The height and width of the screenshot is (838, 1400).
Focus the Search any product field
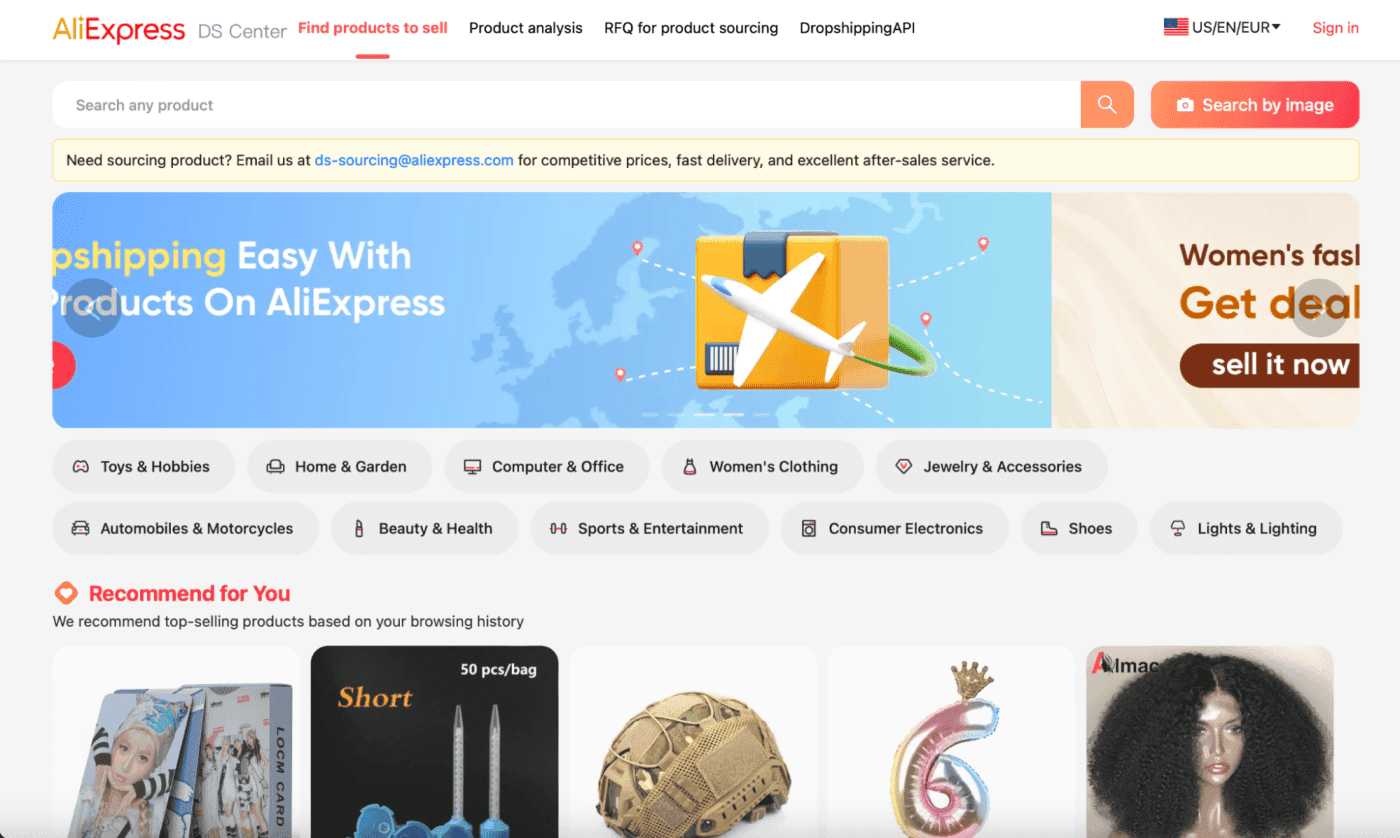coord(566,105)
